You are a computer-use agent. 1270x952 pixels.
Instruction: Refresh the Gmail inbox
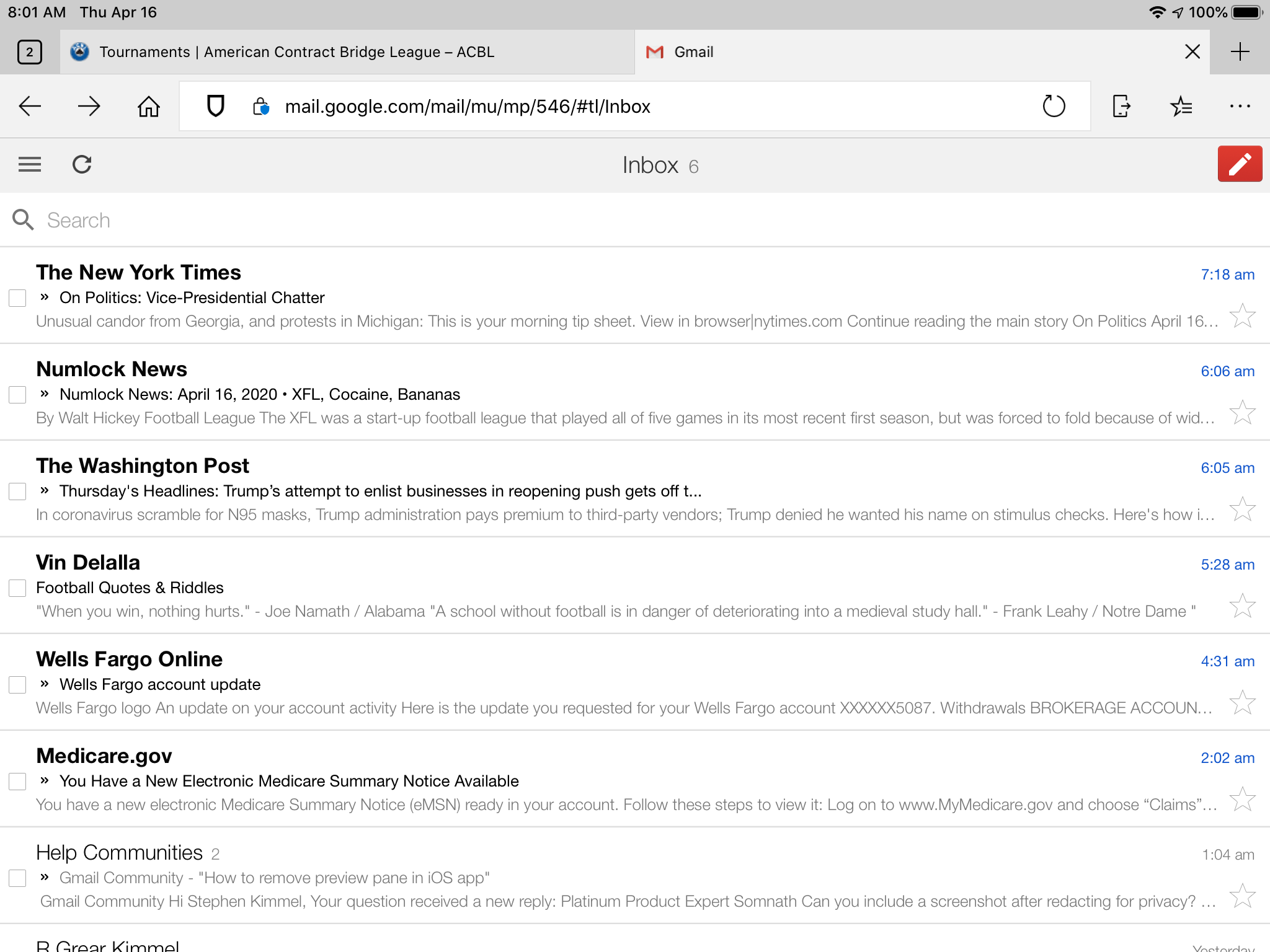[x=82, y=164]
